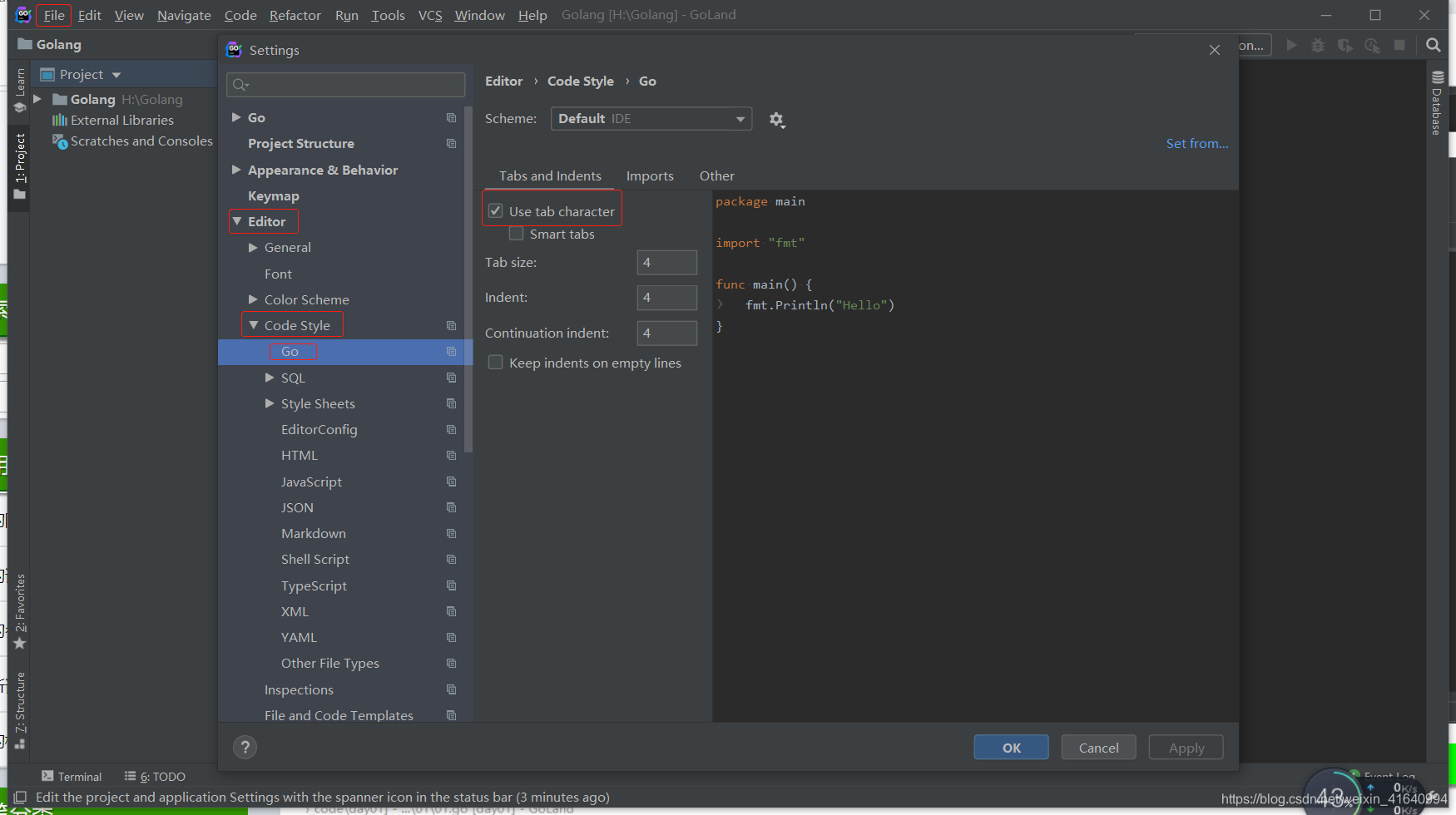Open the File menu

[54, 15]
